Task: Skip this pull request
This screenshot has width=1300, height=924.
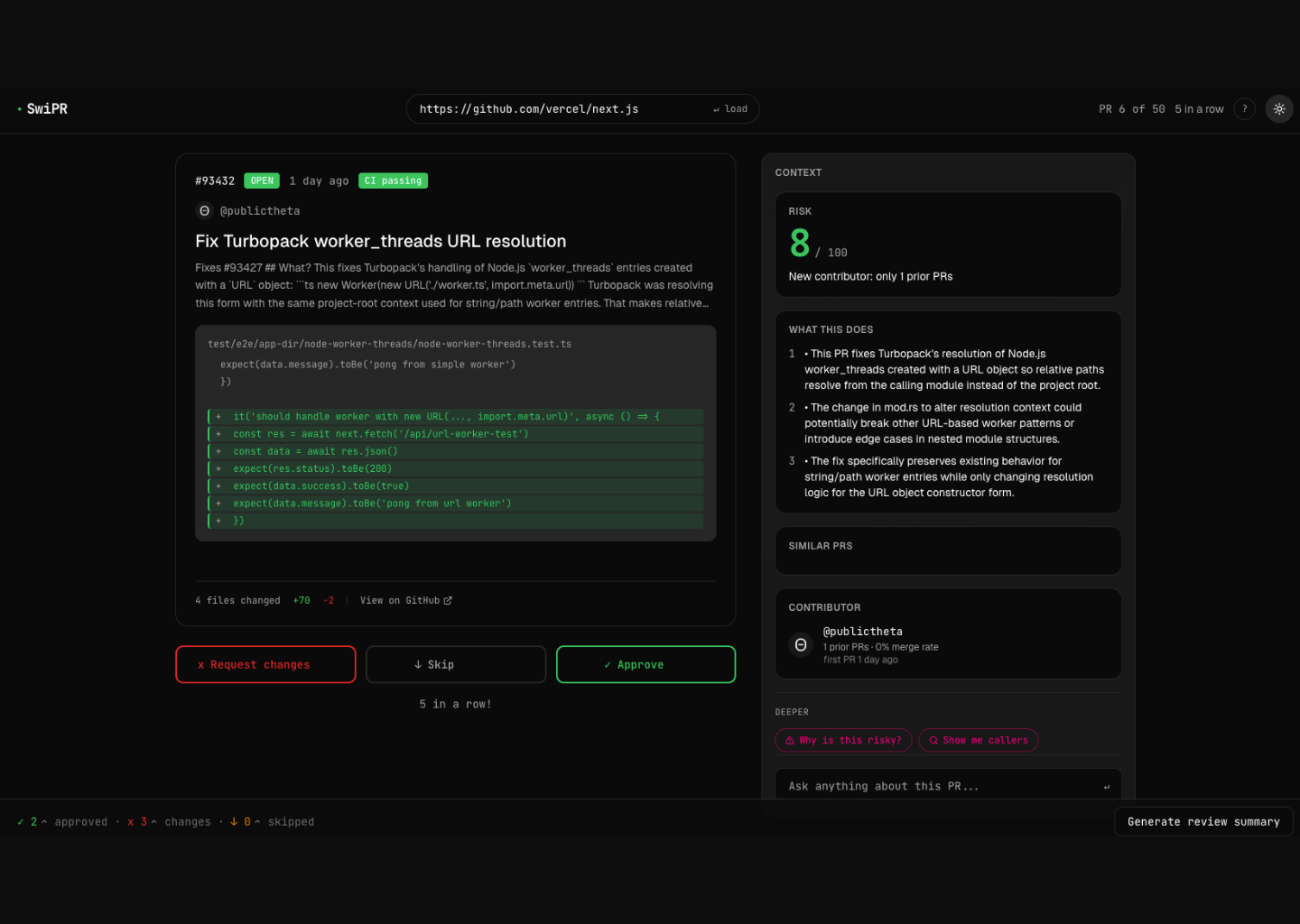Action: (456, 665)
